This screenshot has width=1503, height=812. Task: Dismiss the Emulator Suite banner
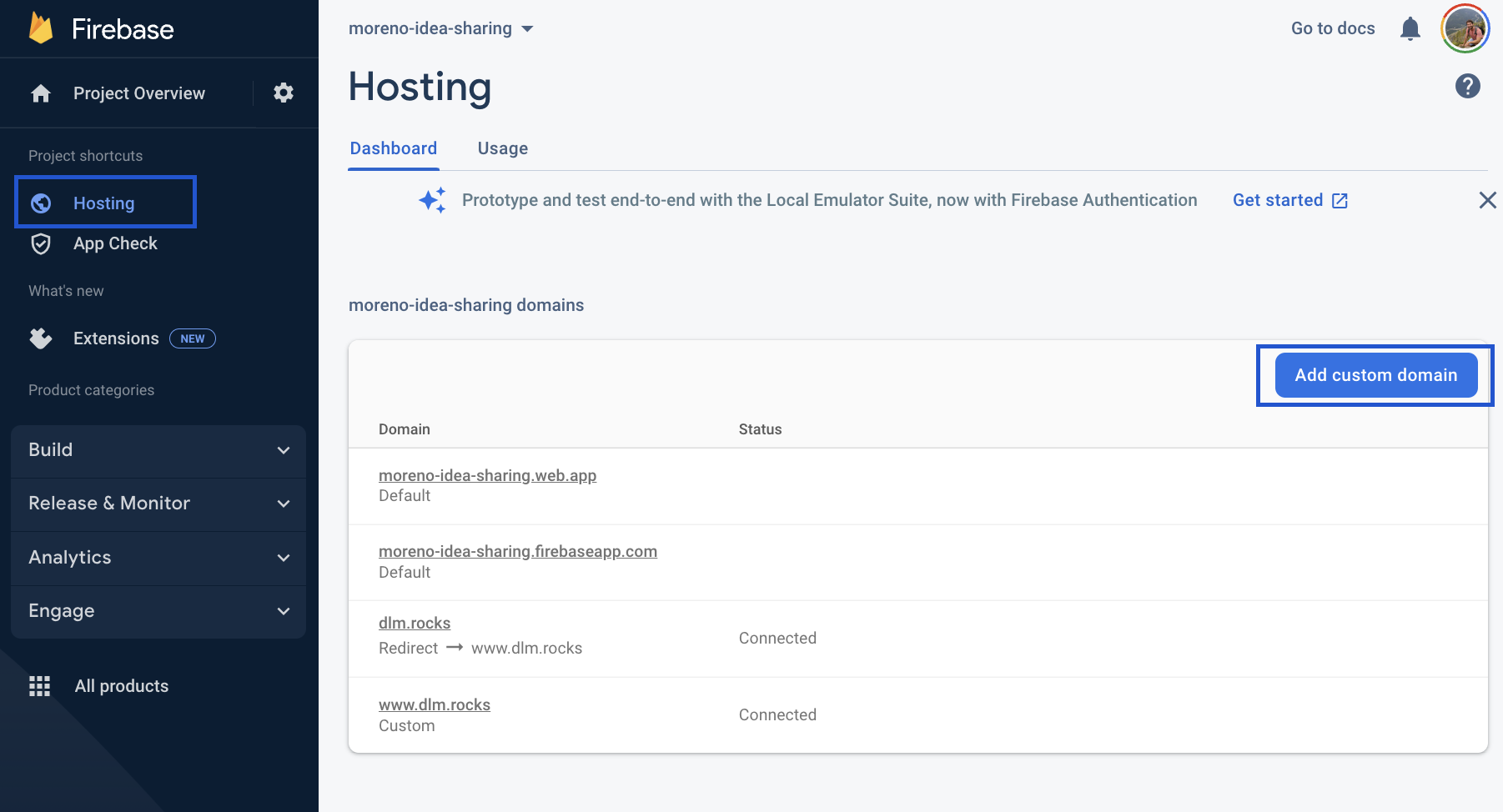[1487, 200]
